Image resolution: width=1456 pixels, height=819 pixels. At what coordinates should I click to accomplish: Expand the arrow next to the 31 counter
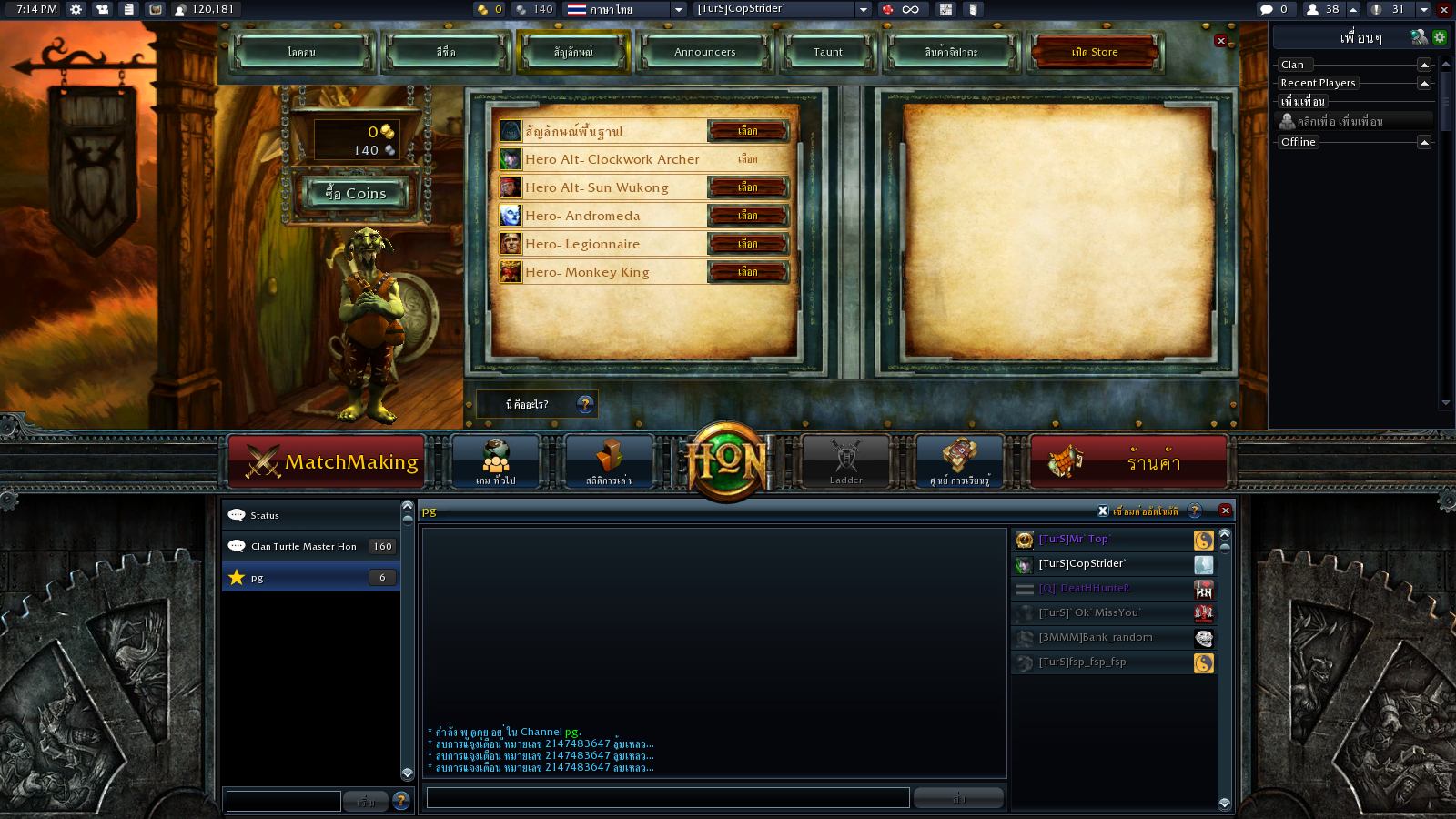[x=1424, y=9]
